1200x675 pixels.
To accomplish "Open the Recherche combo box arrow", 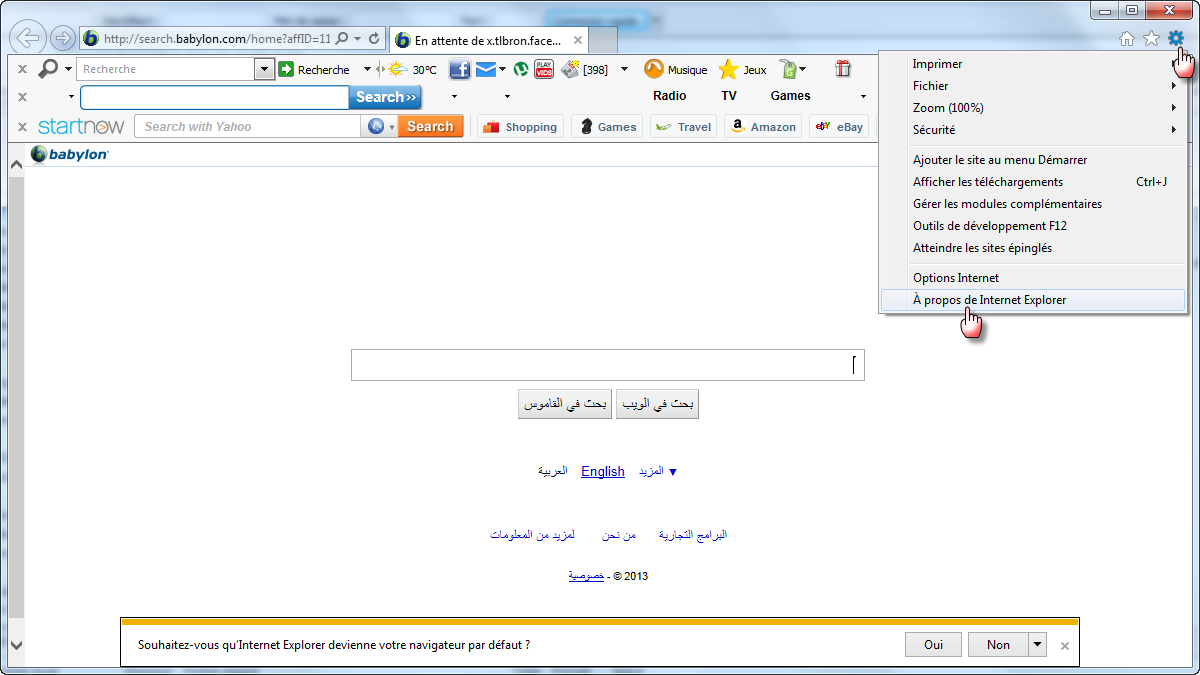I will pyautogui.click(x=264, y=69).
